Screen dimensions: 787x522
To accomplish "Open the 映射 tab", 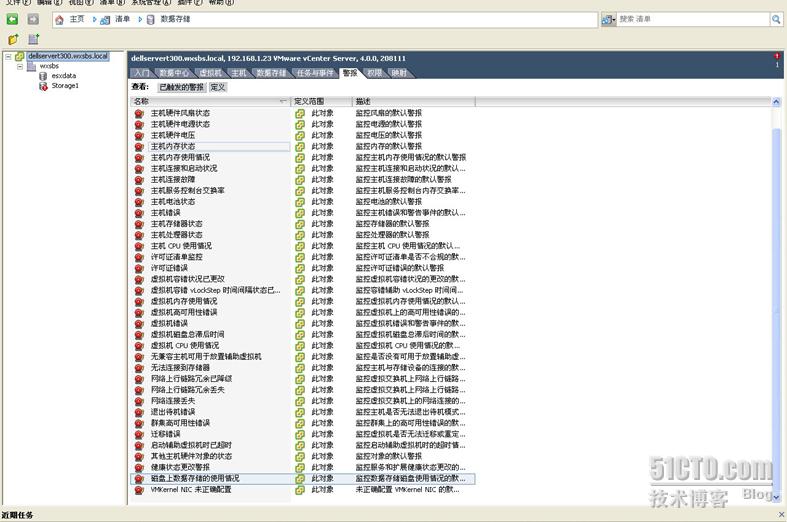I will (399, 73).
